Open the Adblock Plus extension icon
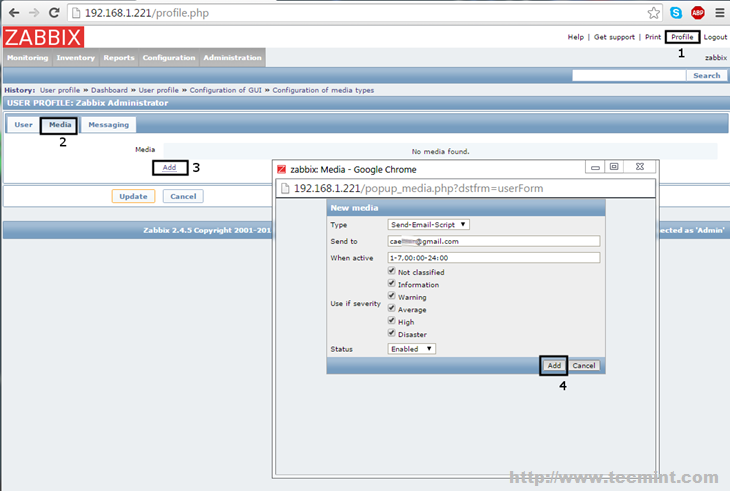Viewport: 730px width, 491px height. click(x=697, y=13)
